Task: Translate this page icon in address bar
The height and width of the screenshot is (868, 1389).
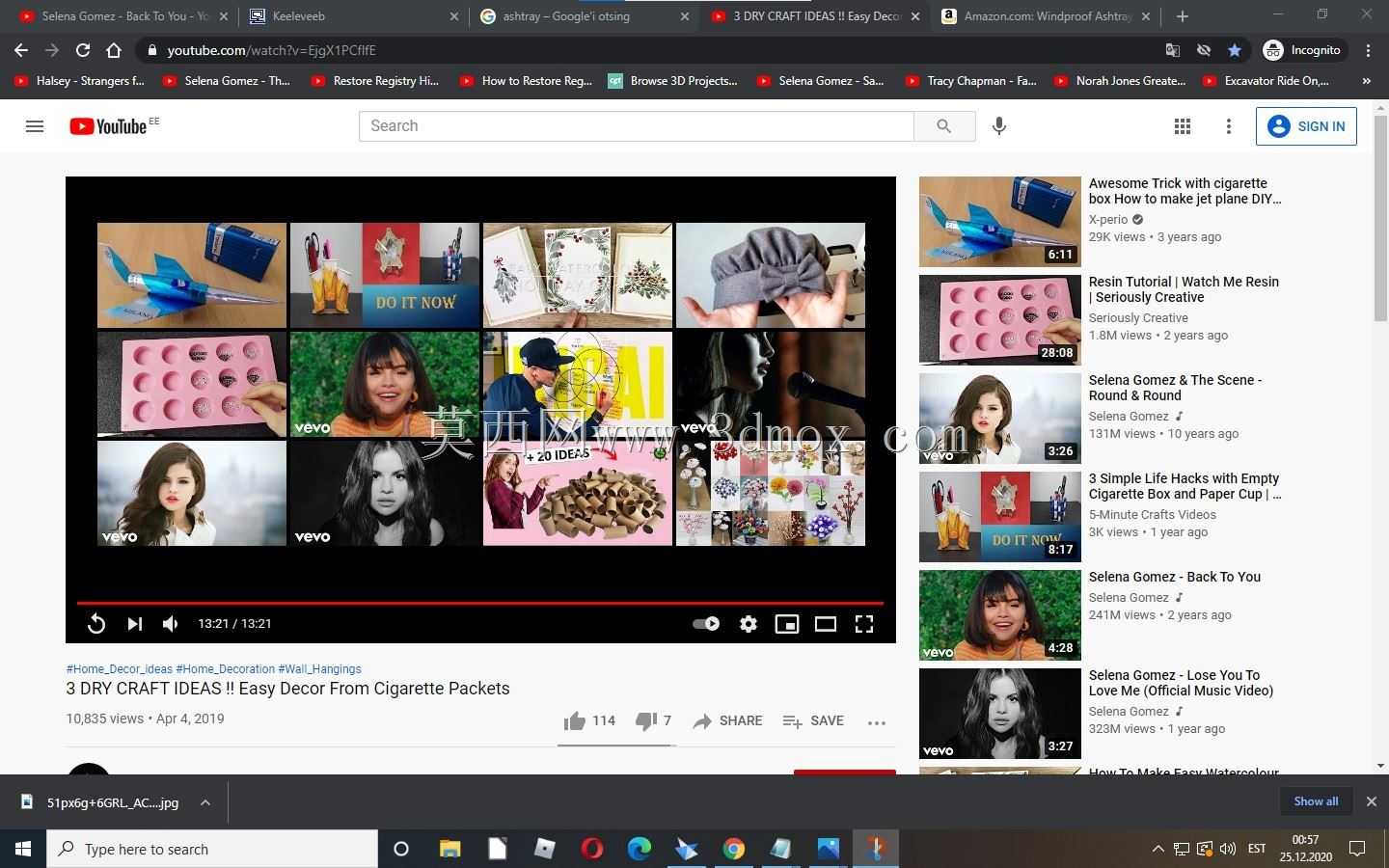Action: 1173,50
